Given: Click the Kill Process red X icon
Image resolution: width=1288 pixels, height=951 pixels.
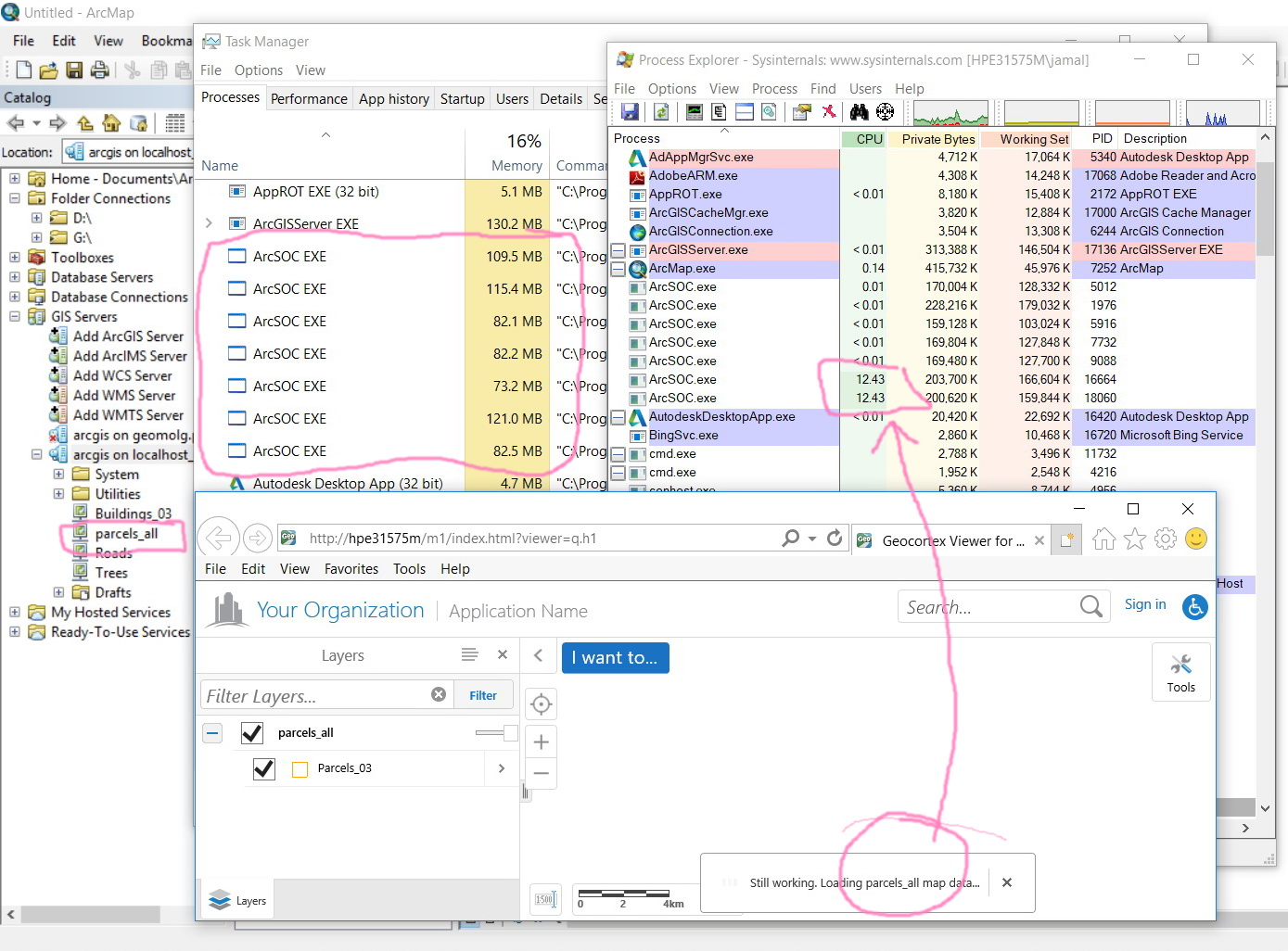Looking at the screenshot, I should 828,112.
